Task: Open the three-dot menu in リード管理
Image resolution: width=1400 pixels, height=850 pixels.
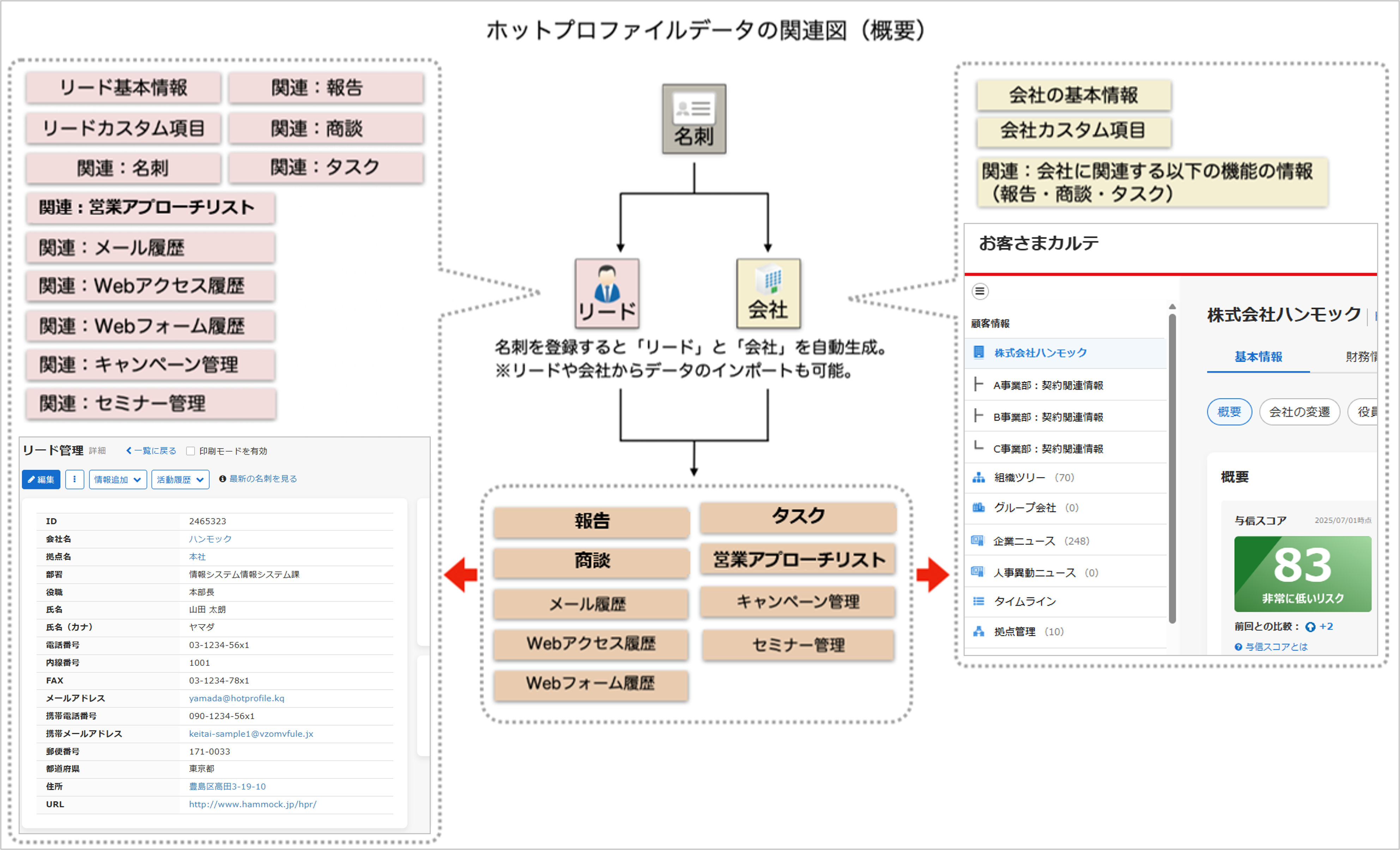Action: [74, 479]
